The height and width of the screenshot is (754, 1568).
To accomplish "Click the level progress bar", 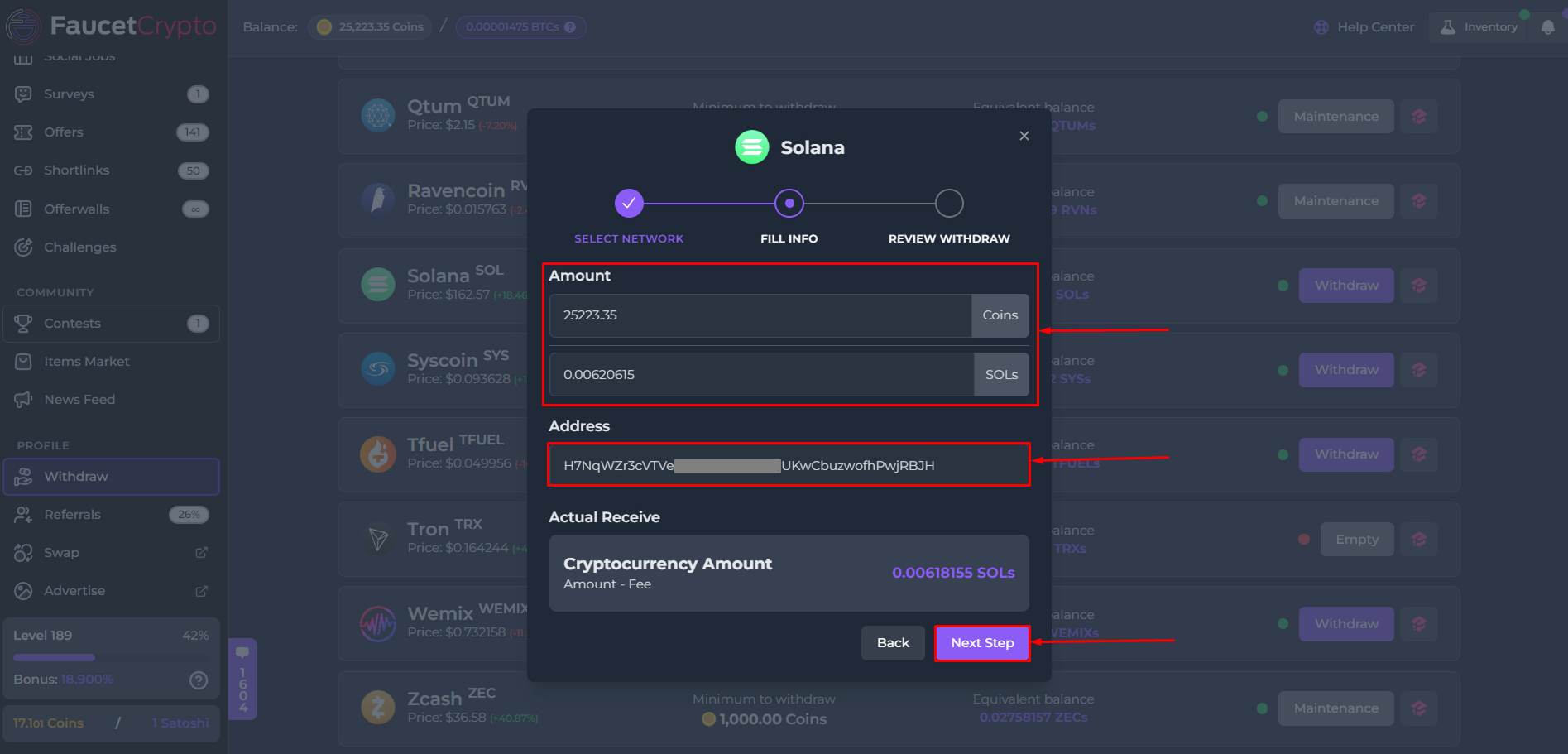I will pos(111,658).
